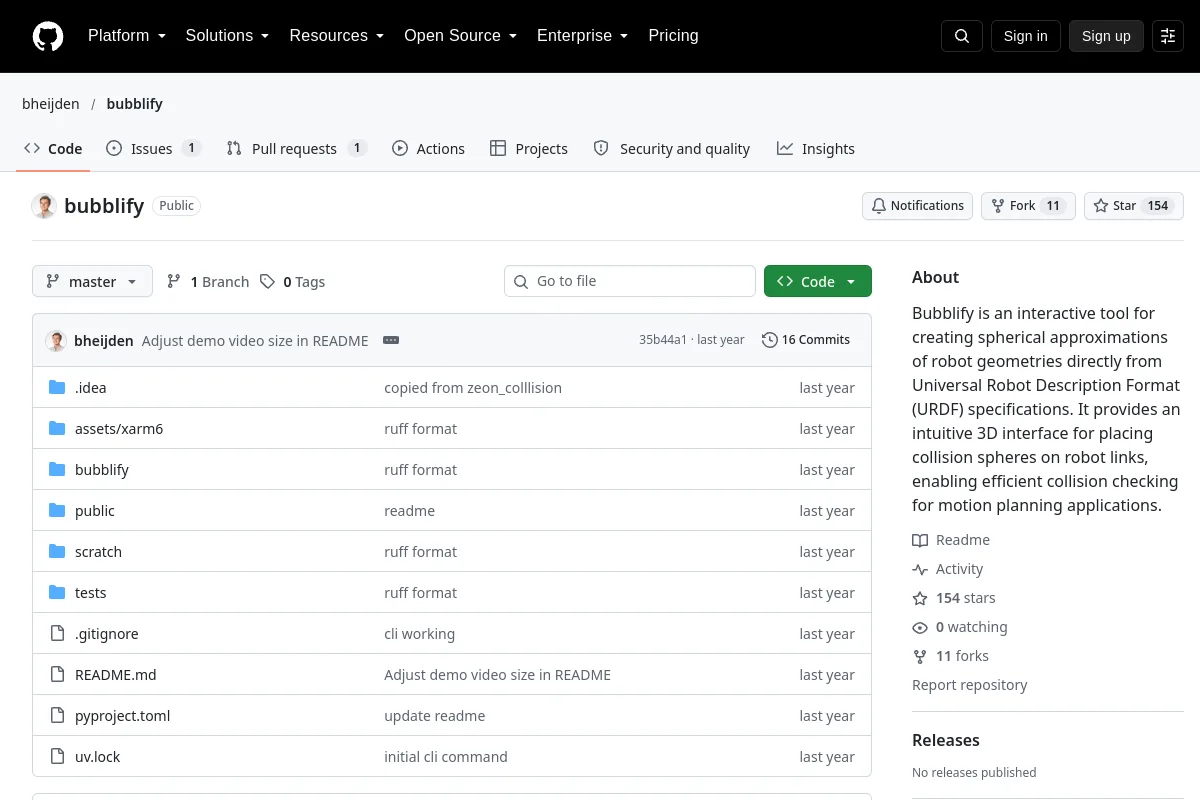Open the 'update readme' commit message
This screenshot has height=800, width=1200.
pos(434,716)
